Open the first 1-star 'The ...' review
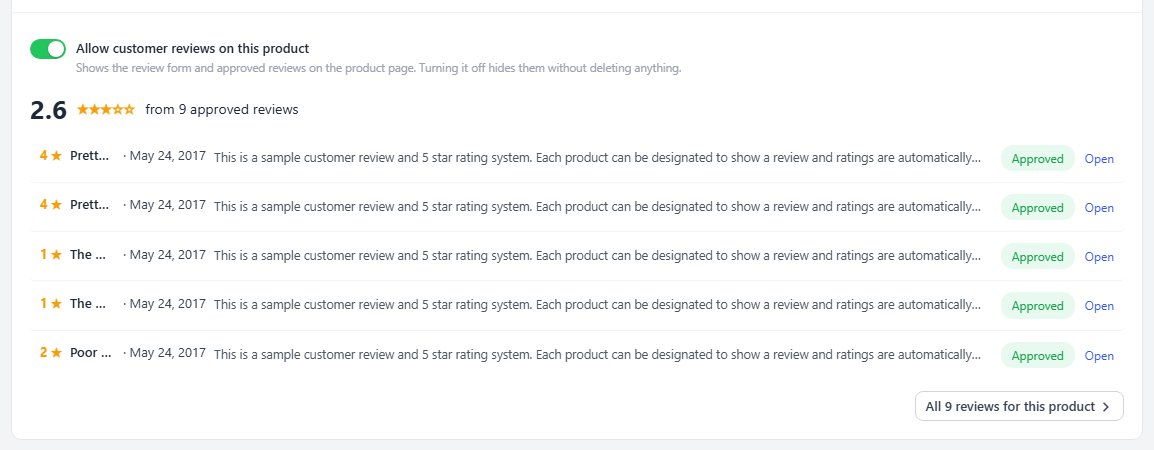Screen dimensions: 1154x450 [x=1099, y=257]
